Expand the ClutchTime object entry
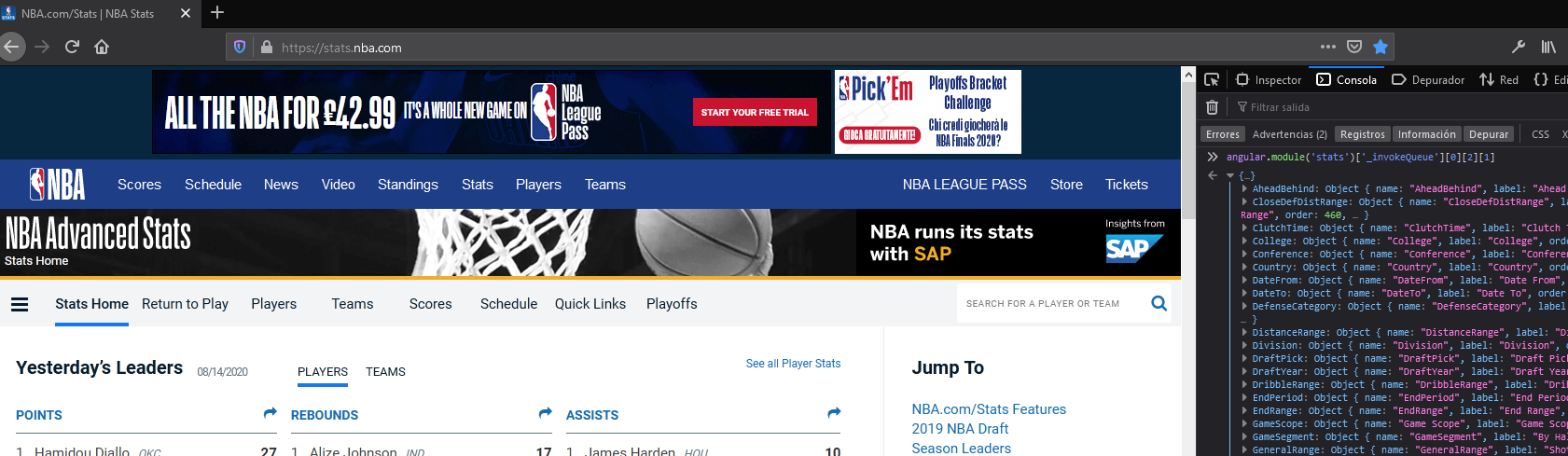1568x456 pixels. [x=1244, y=228]
